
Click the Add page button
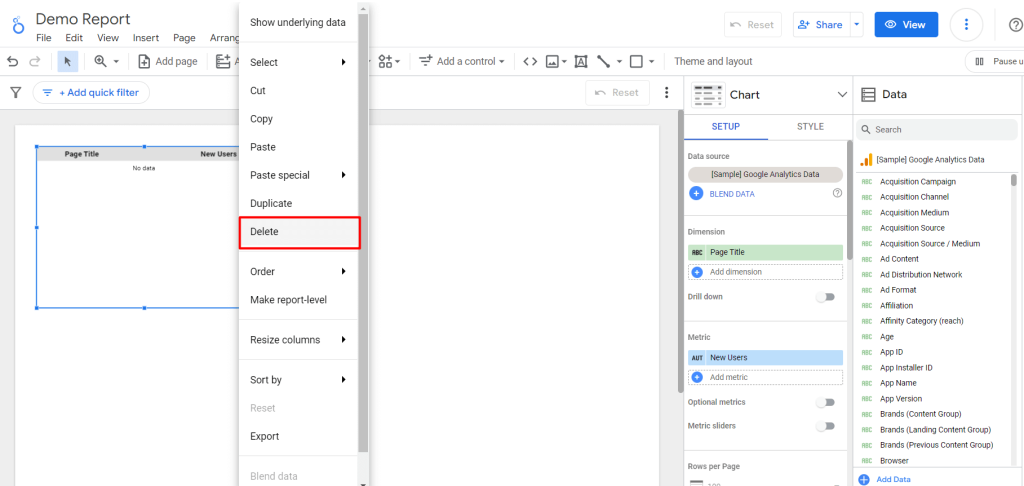pos(168,61)
